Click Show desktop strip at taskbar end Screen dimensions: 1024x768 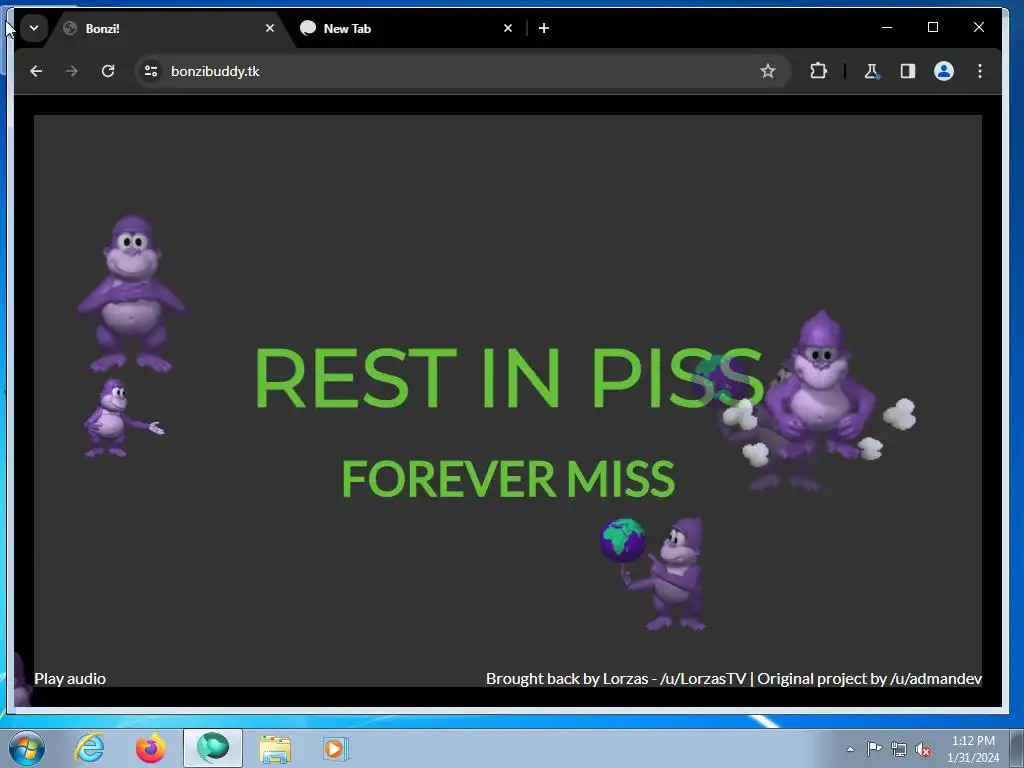1017,748
